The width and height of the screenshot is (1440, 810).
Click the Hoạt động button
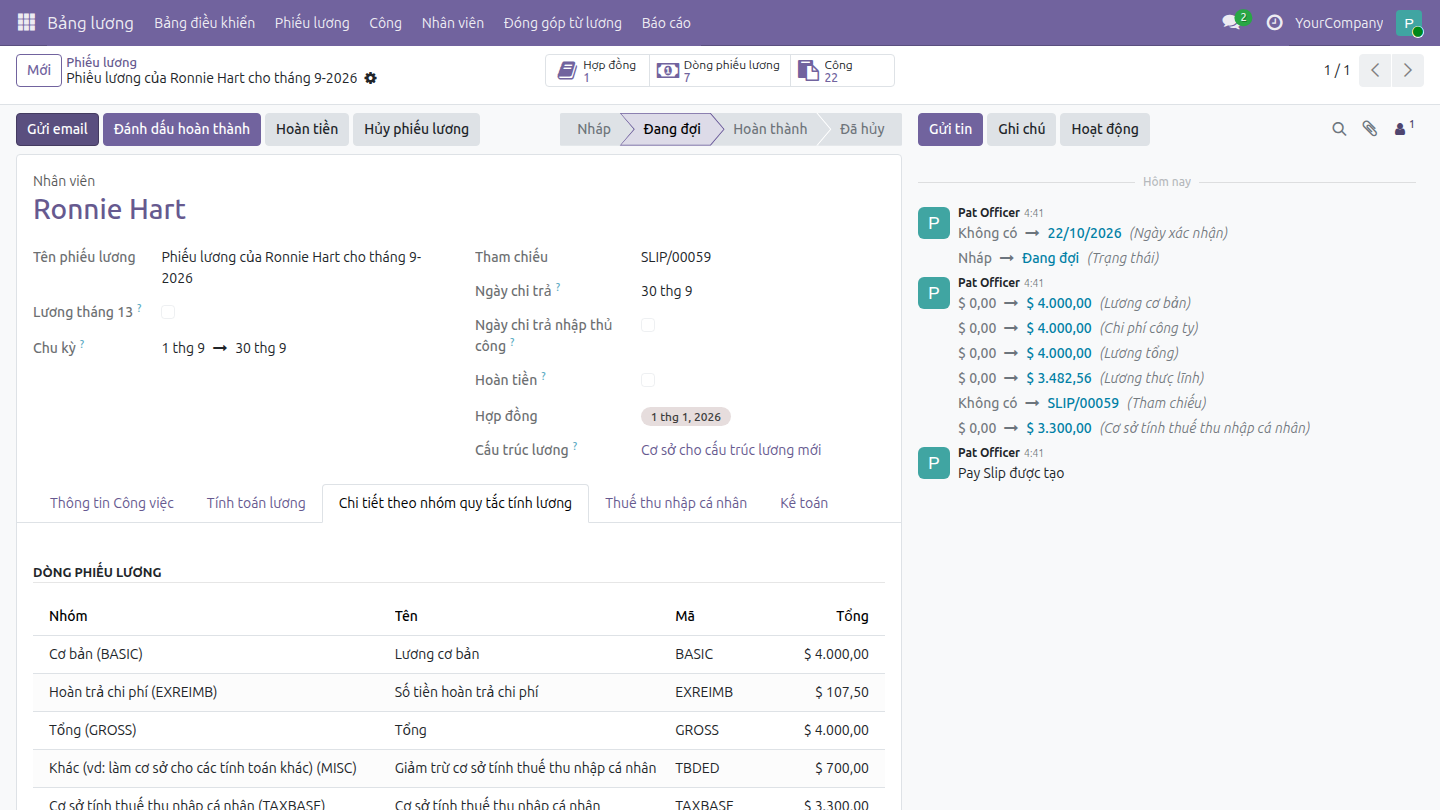(x=1105, y=129)
